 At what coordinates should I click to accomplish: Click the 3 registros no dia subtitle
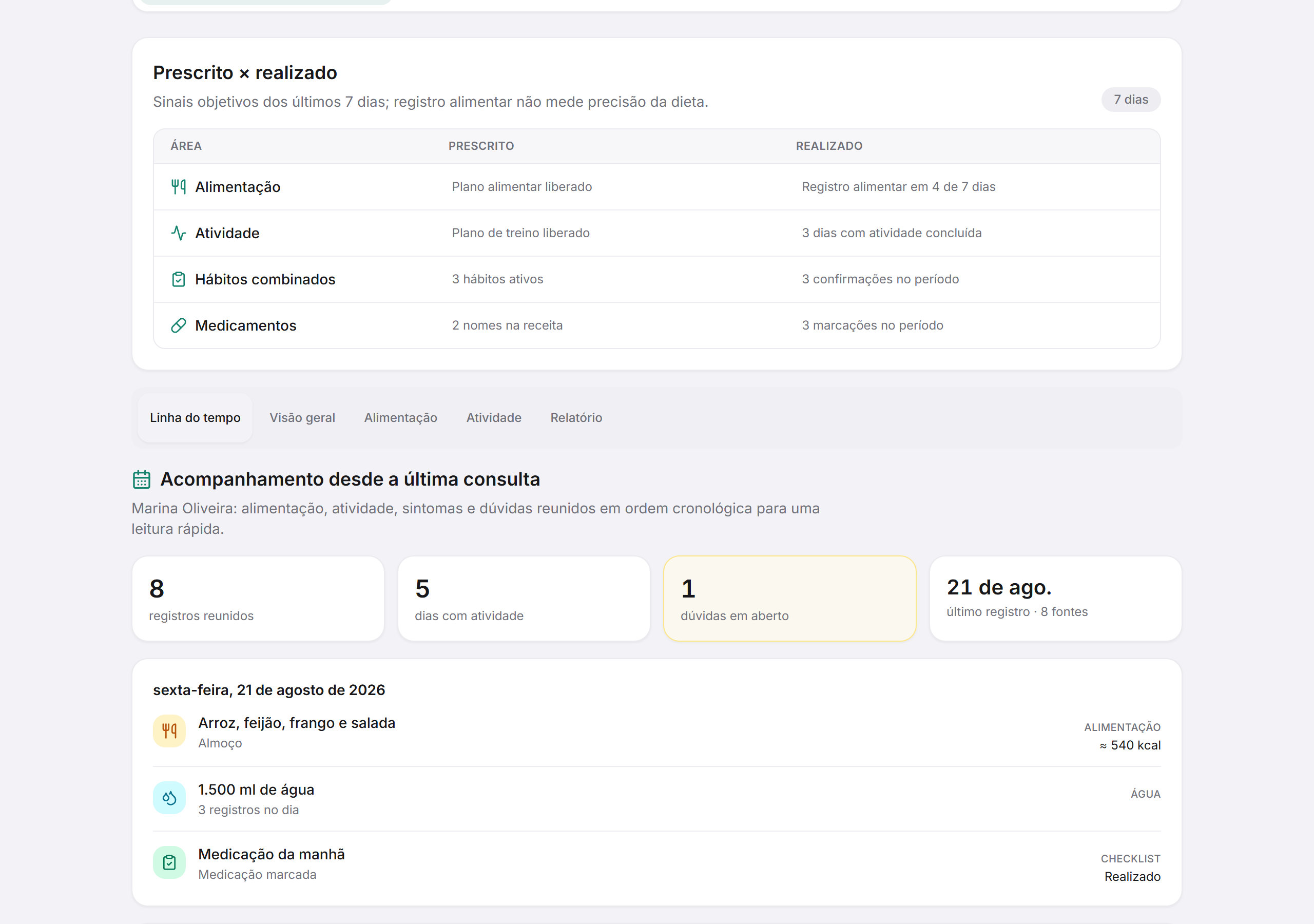coord(249,810)
